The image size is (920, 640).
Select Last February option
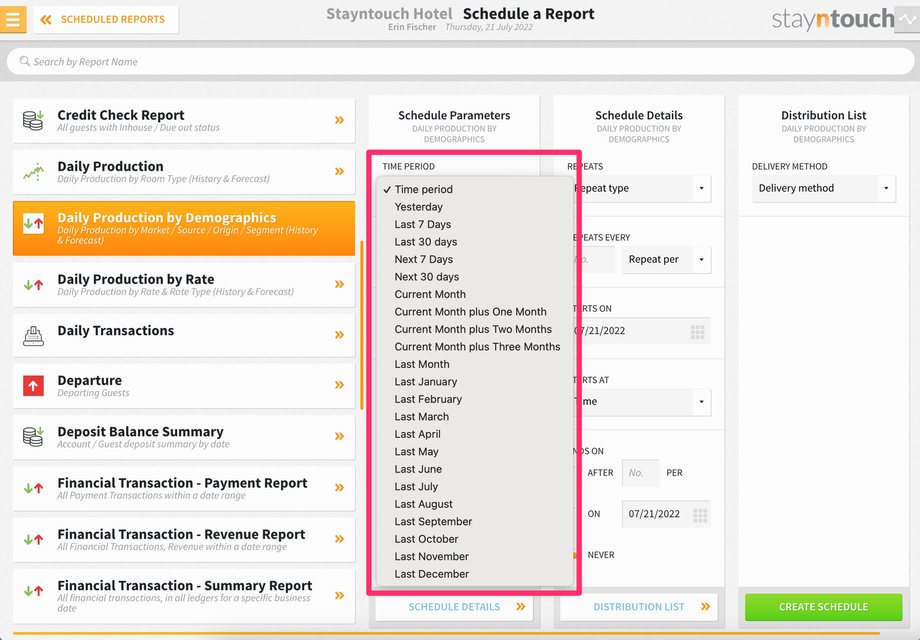[474, 399]
